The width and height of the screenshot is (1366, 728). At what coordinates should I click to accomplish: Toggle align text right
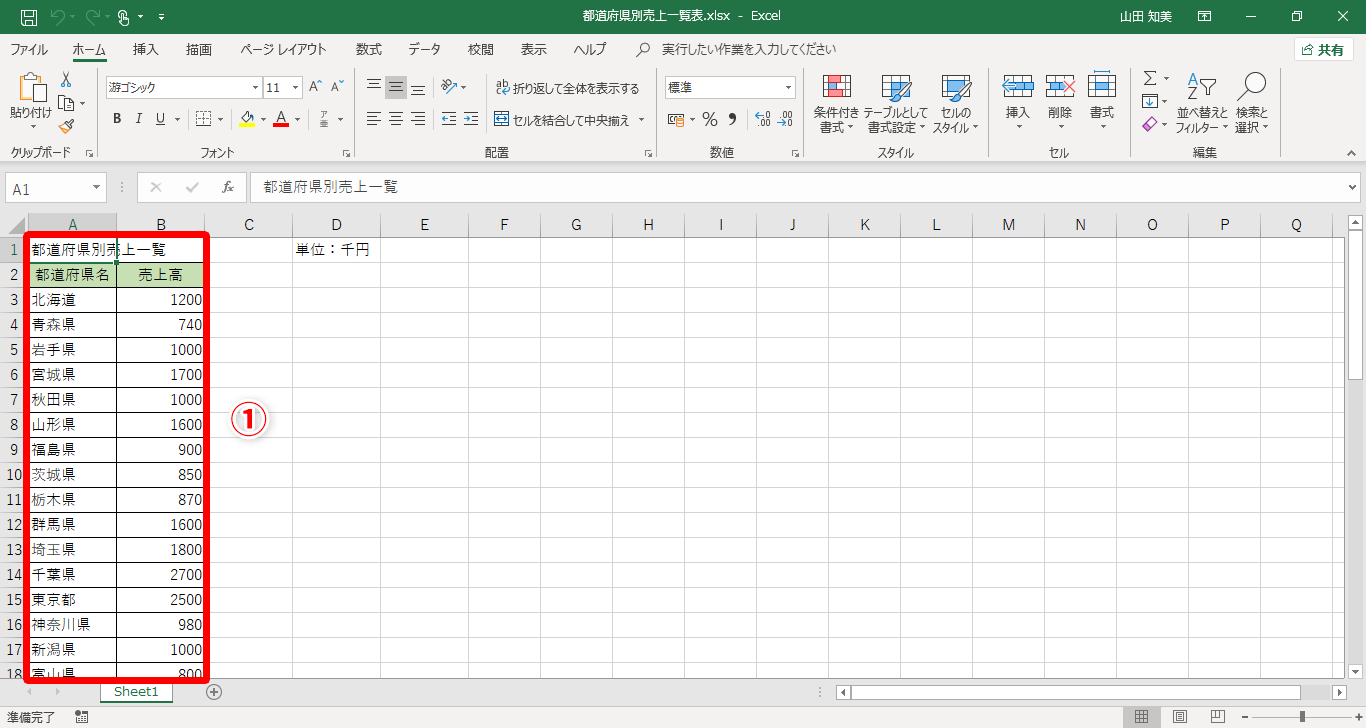418,119
